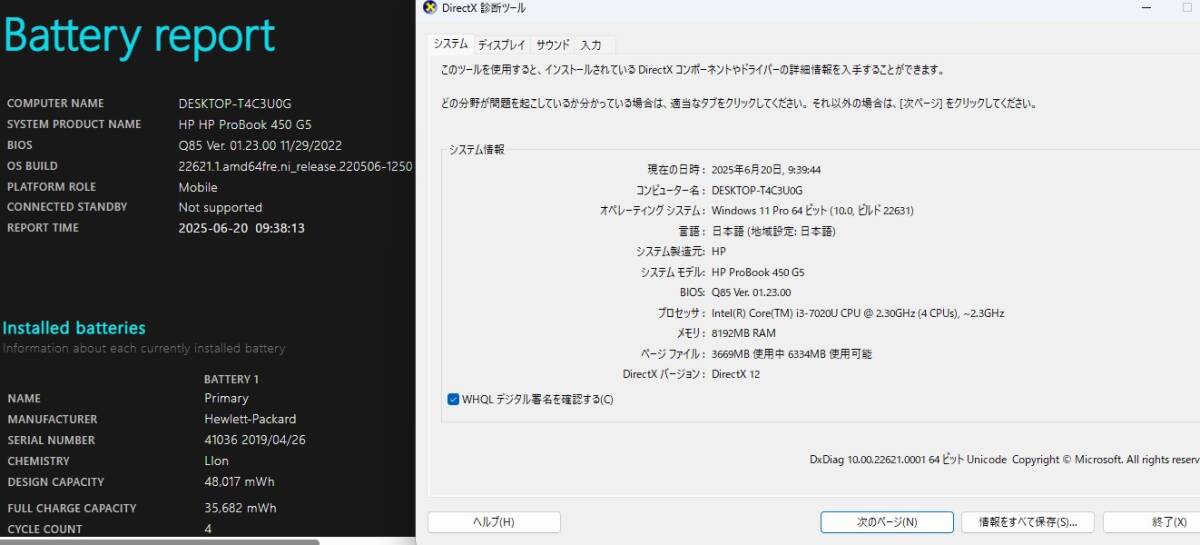Click report time 2025-06-20 09:38:13
1200x545 pixels.
click(x=241, y=228)
